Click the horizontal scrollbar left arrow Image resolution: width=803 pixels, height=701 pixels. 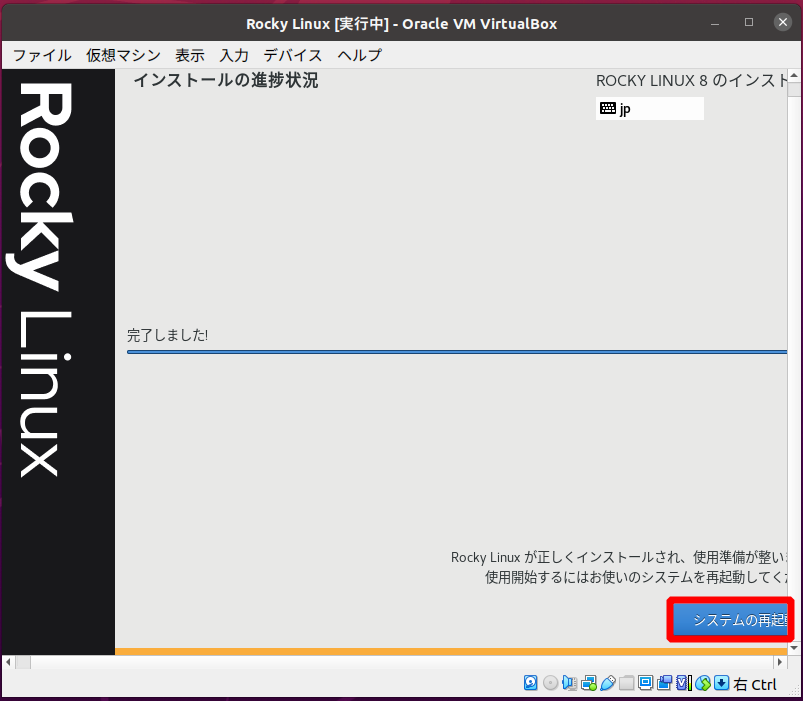point(8,662)
